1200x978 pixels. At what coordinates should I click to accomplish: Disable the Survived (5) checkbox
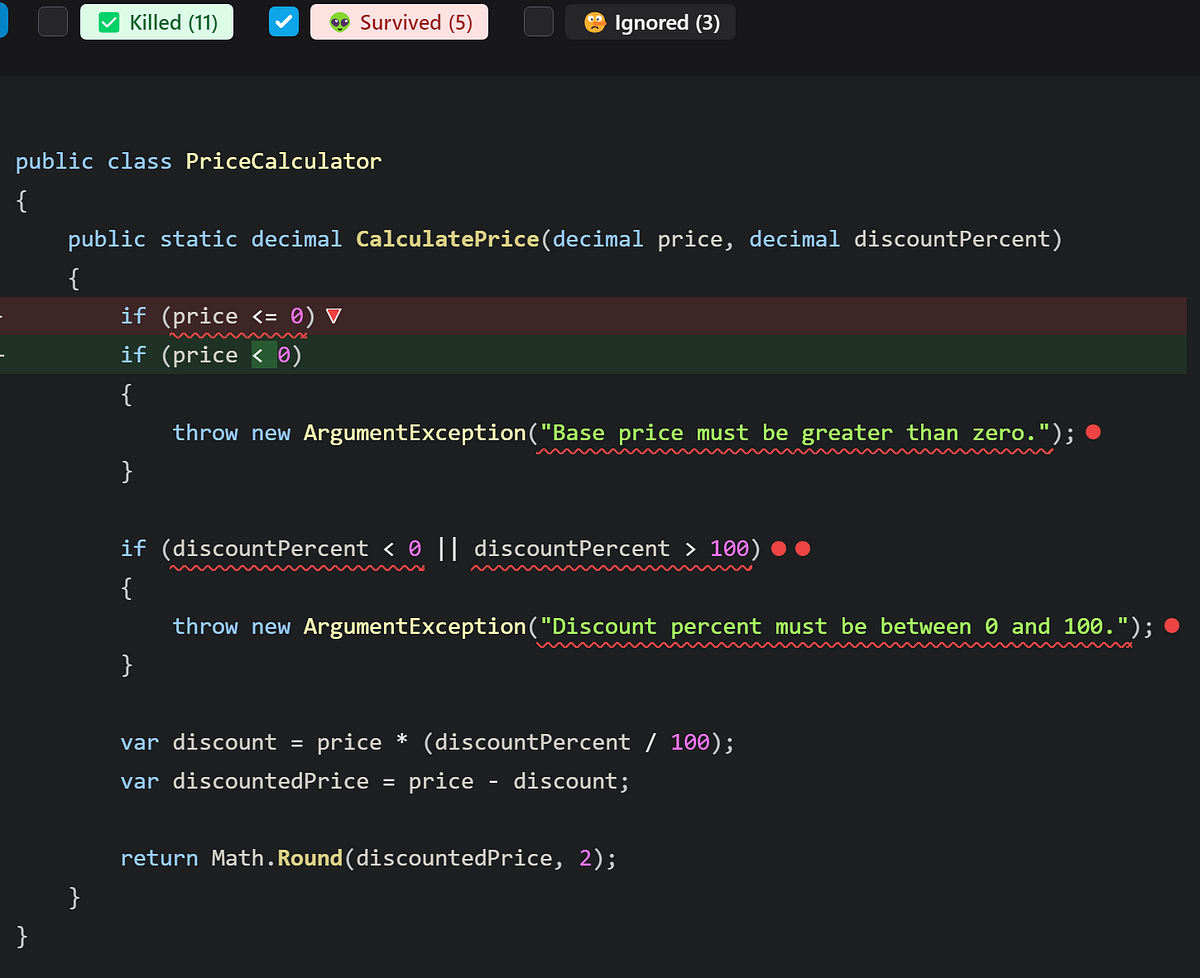tap(283, 21)
